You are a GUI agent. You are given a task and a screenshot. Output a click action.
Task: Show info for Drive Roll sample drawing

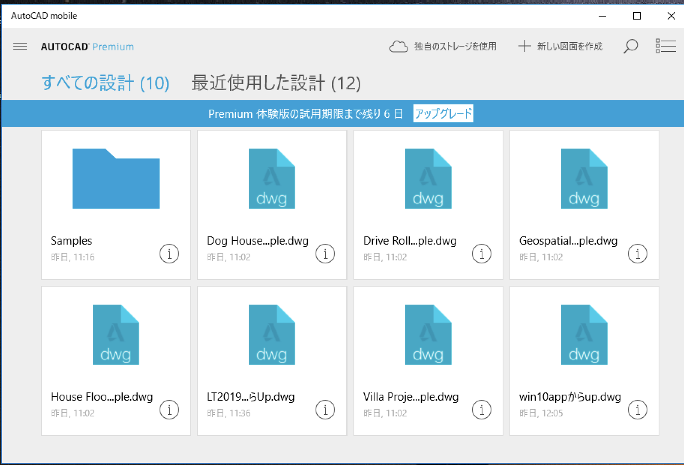pyautogui.click(x=482, y=253)
